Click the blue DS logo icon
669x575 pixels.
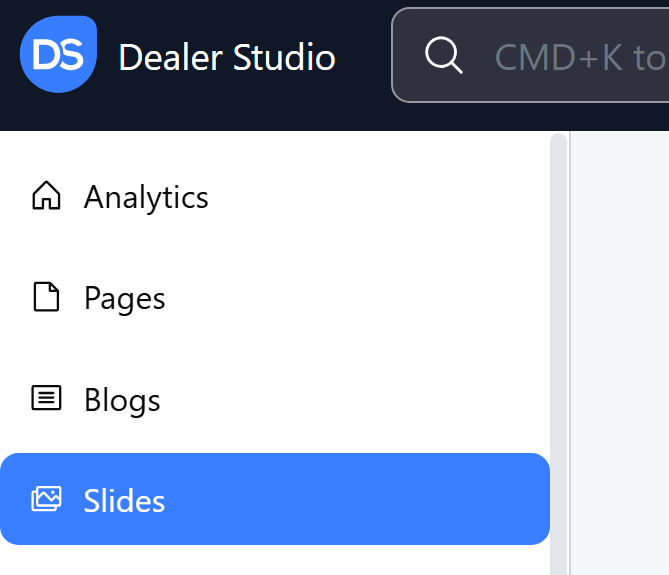pos(58,55)
